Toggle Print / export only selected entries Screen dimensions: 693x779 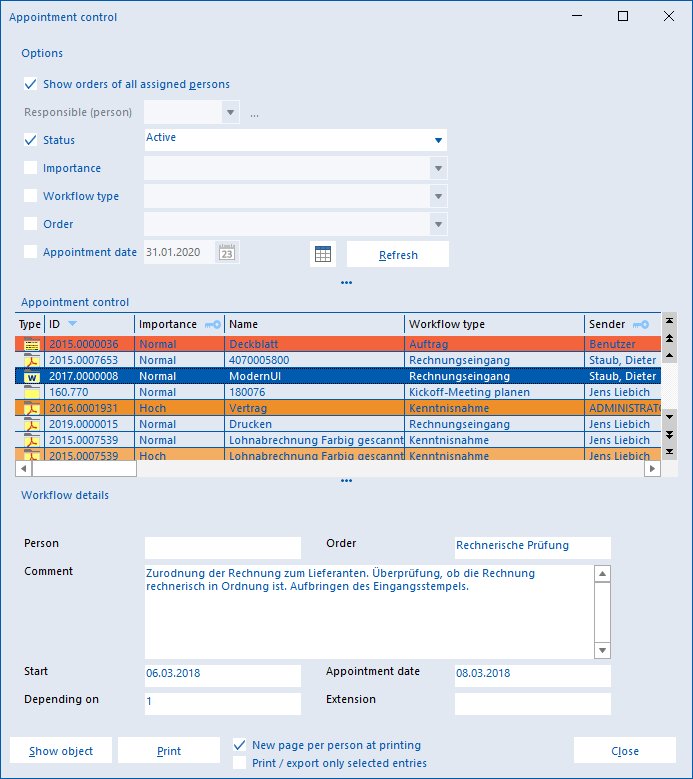(239, 763)
